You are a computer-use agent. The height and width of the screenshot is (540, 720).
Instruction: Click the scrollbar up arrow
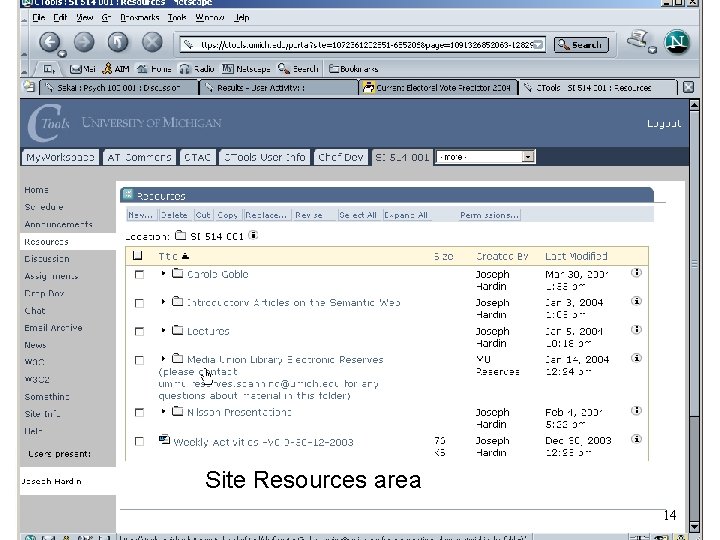point(694,105)
